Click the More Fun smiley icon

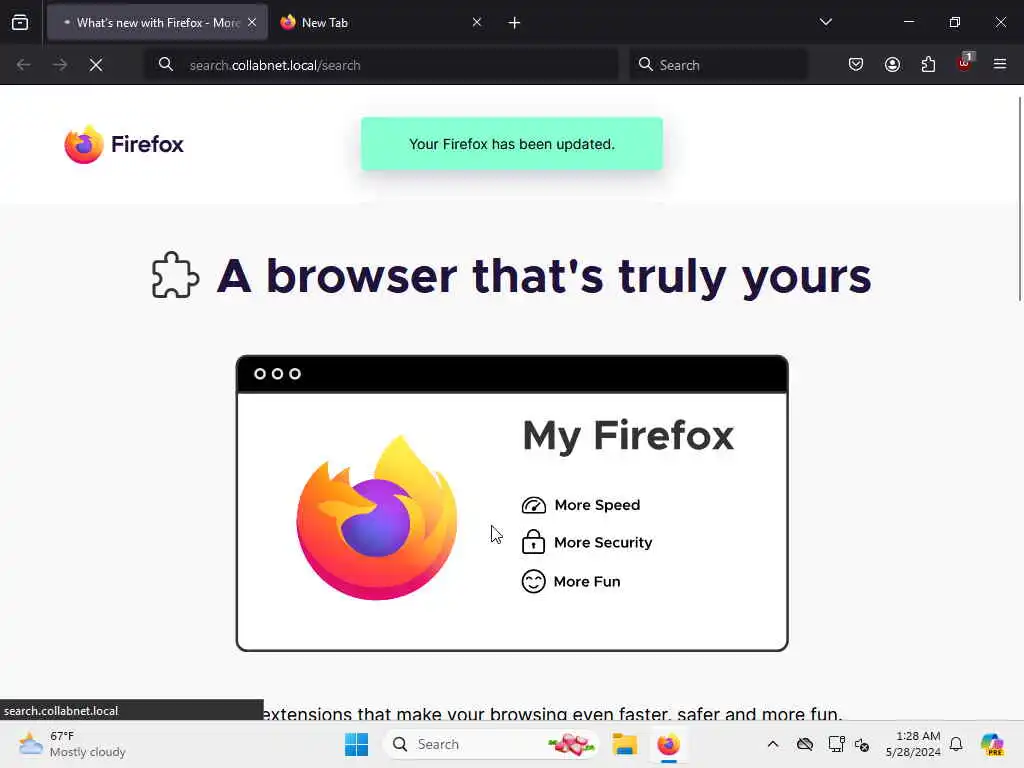533,581
